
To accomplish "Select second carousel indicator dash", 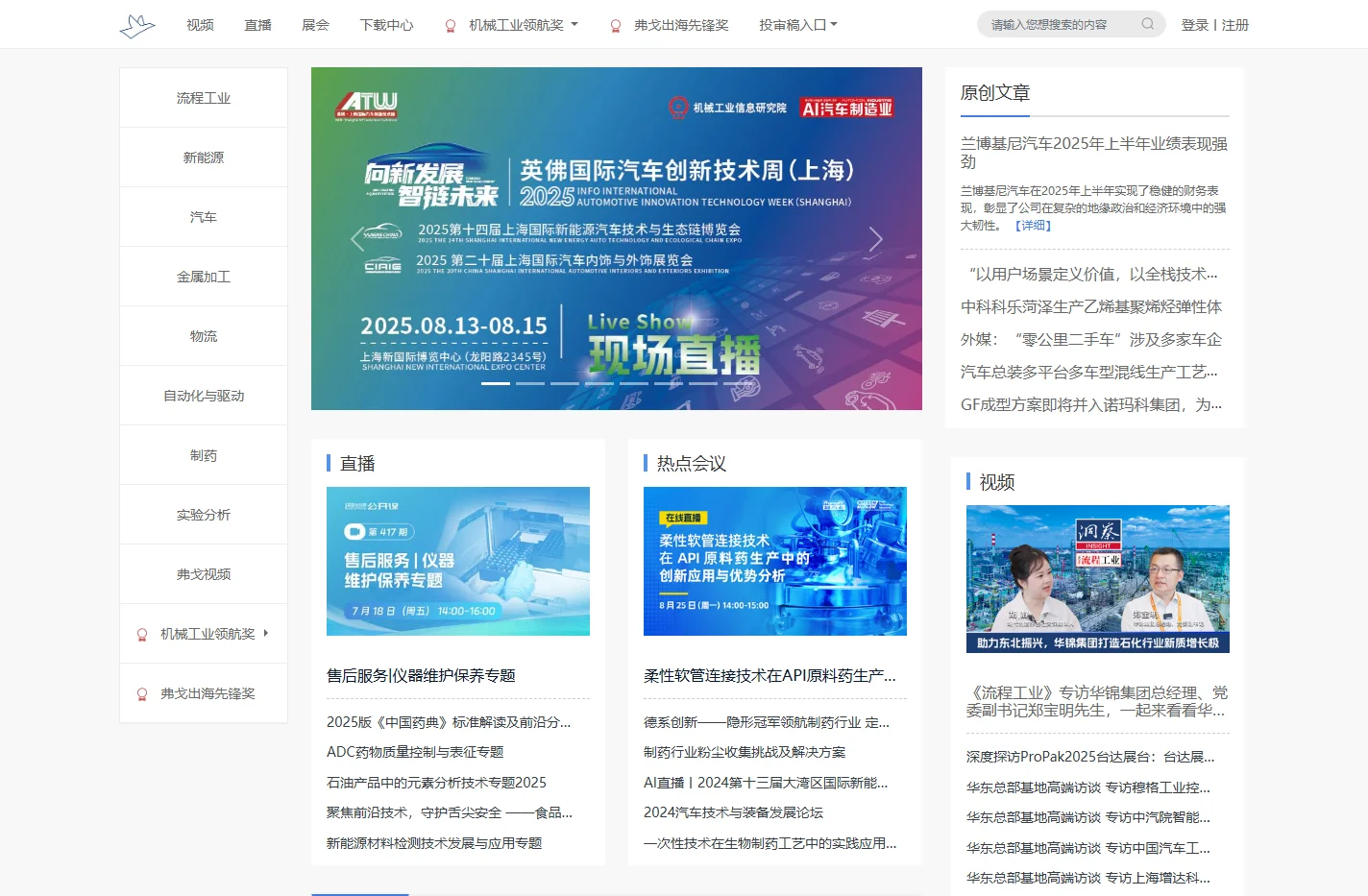I will pos(530,383).
